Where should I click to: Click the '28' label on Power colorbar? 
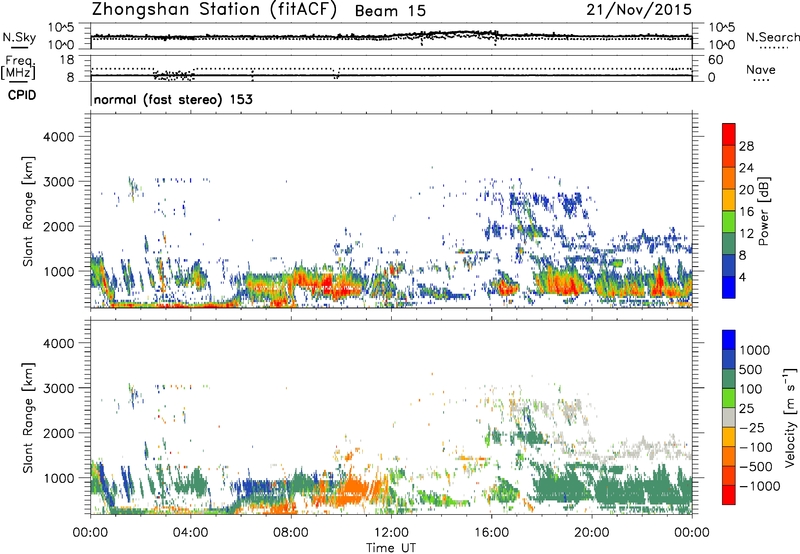click(x=746, y=146)
